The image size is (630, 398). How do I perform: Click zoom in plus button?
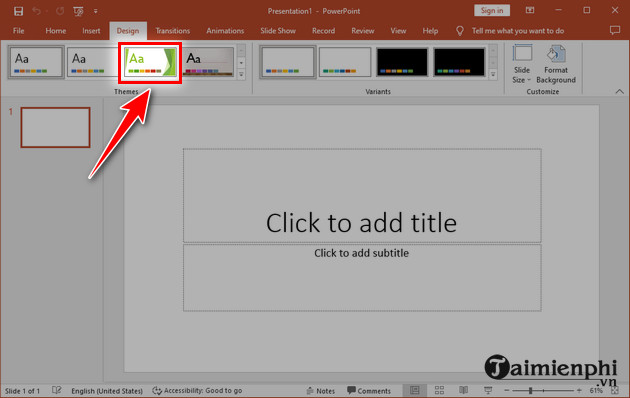579,390
